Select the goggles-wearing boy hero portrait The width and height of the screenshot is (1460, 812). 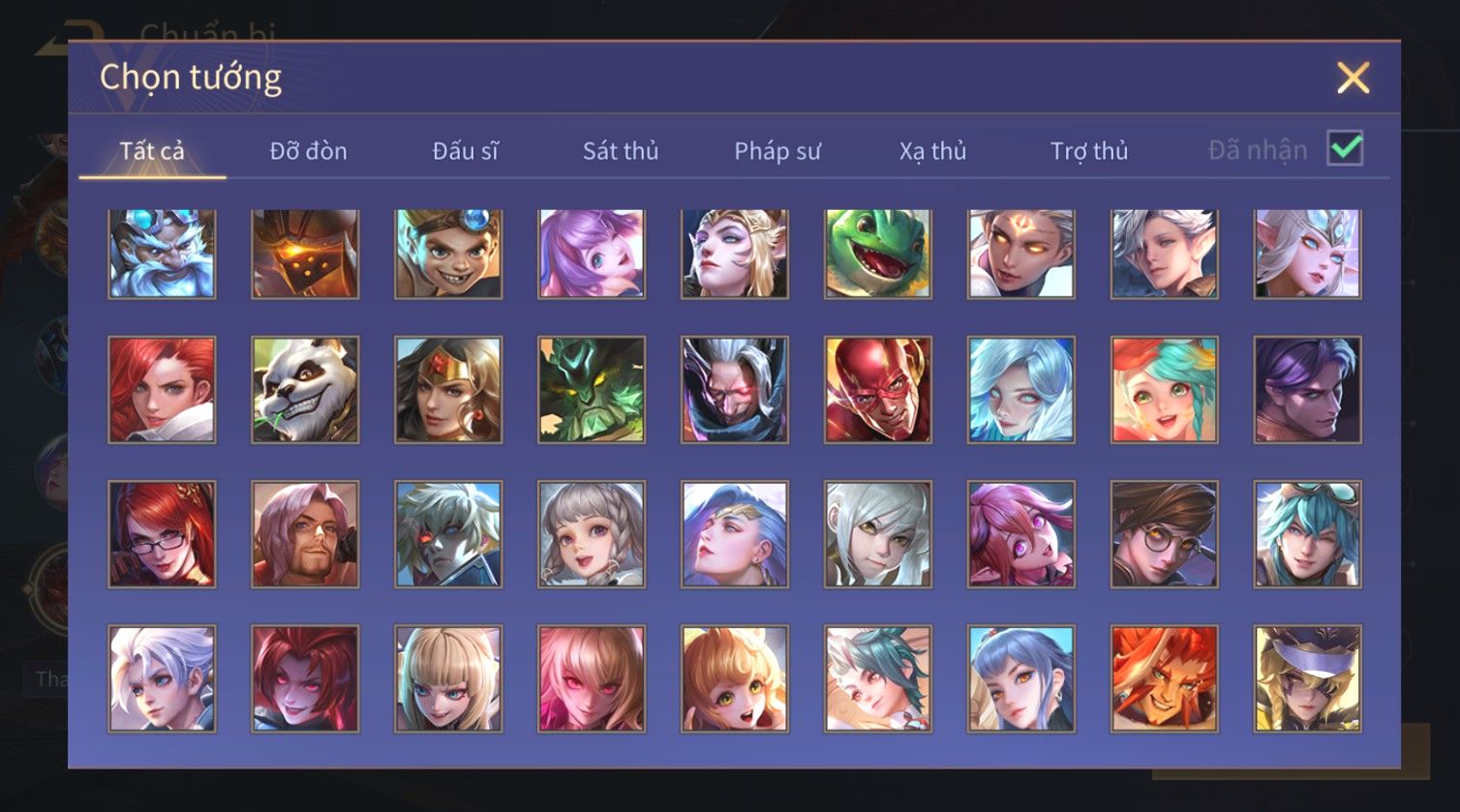click(448, 253)
